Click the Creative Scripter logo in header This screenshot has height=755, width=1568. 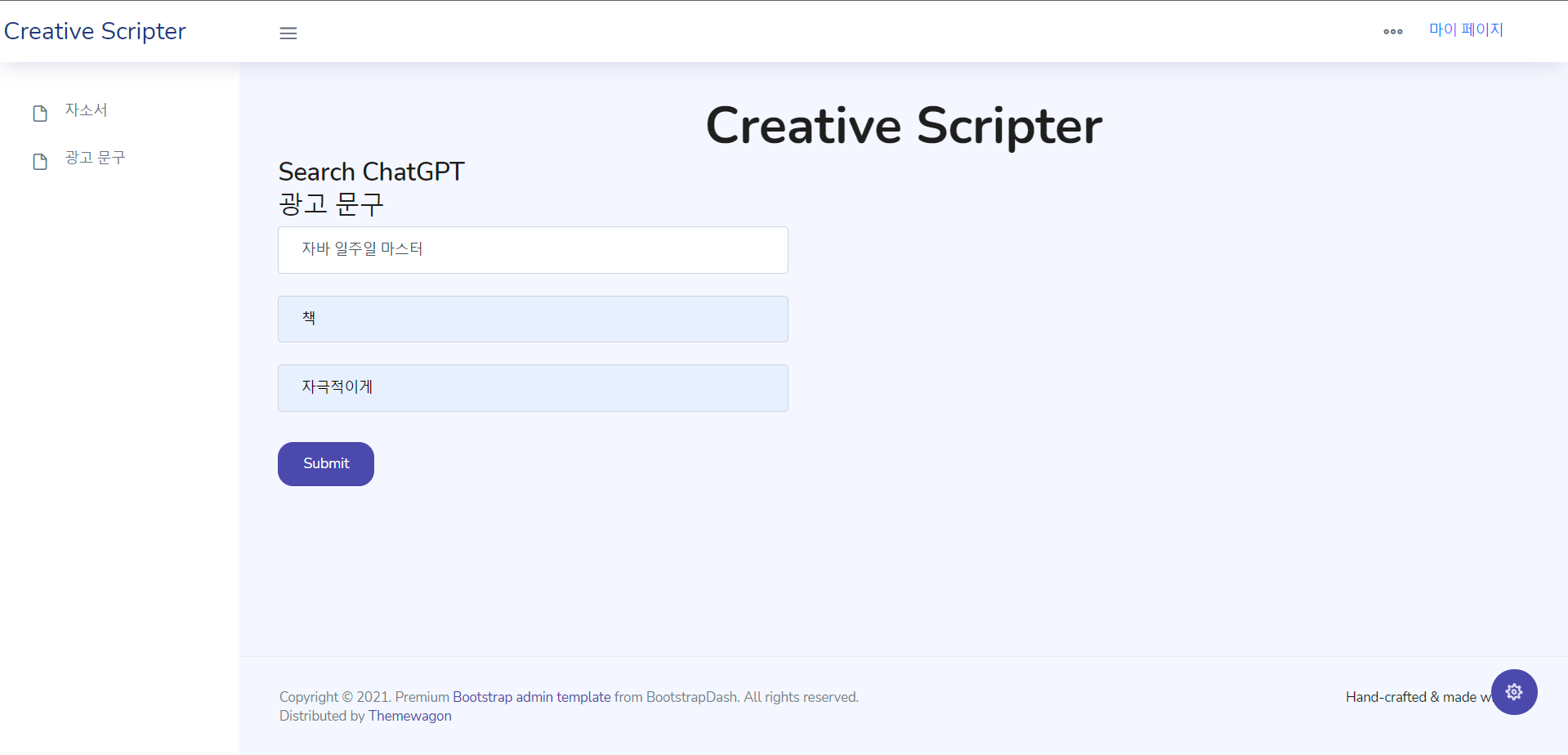[95, 31]
